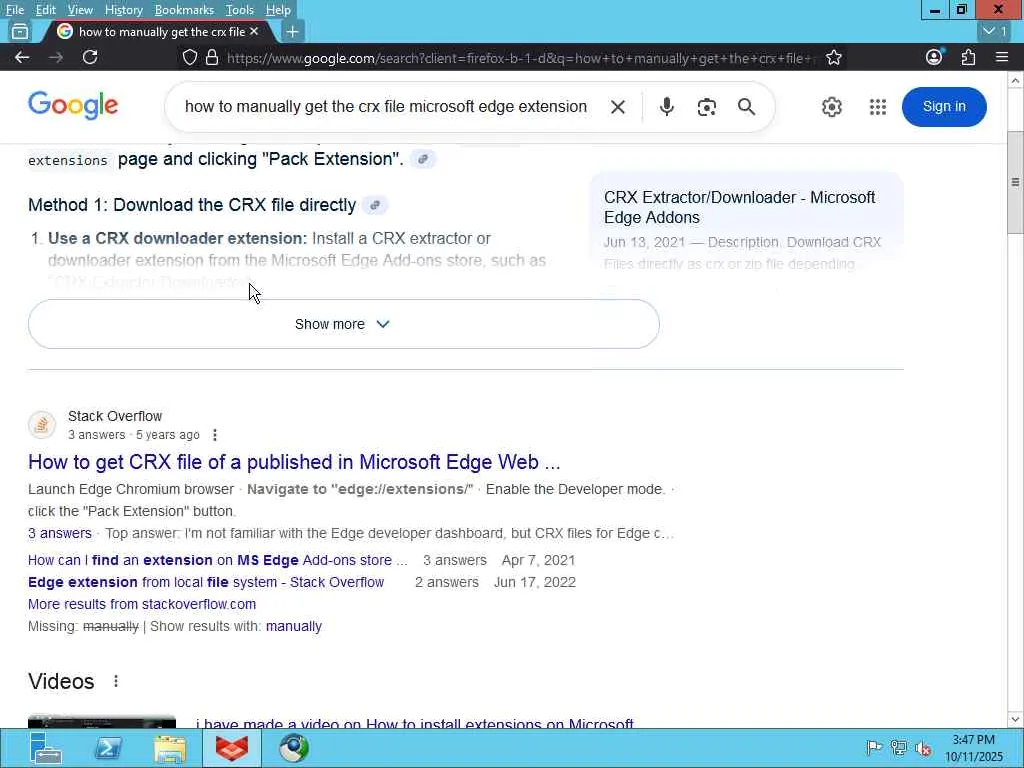Screen dimensions: 1024x768
Task: Click the globe browser taskbar icon
Action: (x=294, y=748)
